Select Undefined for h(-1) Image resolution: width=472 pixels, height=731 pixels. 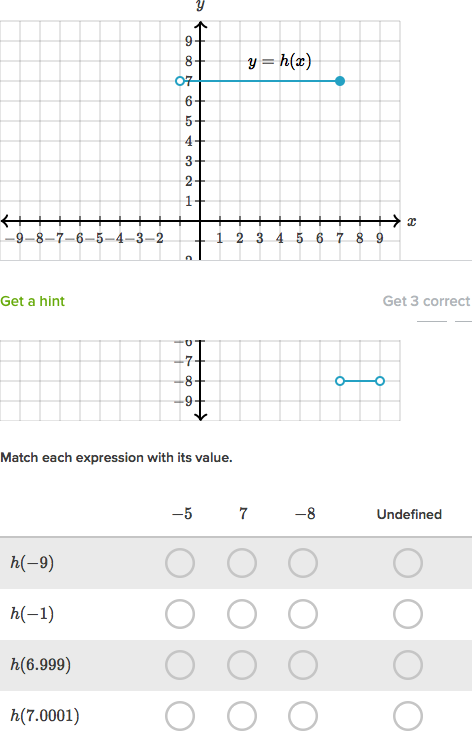click(408, 614)
